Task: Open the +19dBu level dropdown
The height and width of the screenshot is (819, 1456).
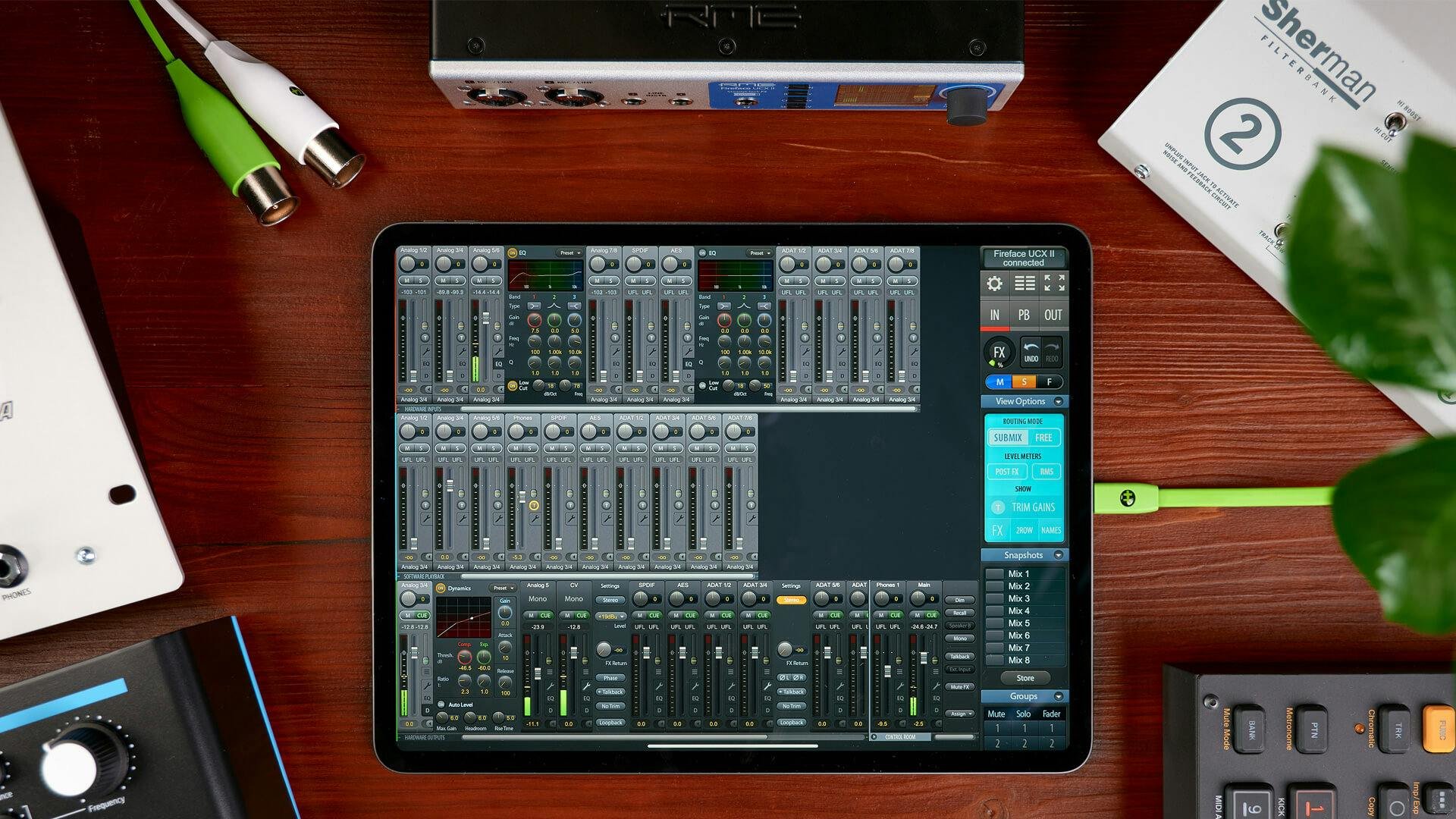Action: click(x=610, y=617)
